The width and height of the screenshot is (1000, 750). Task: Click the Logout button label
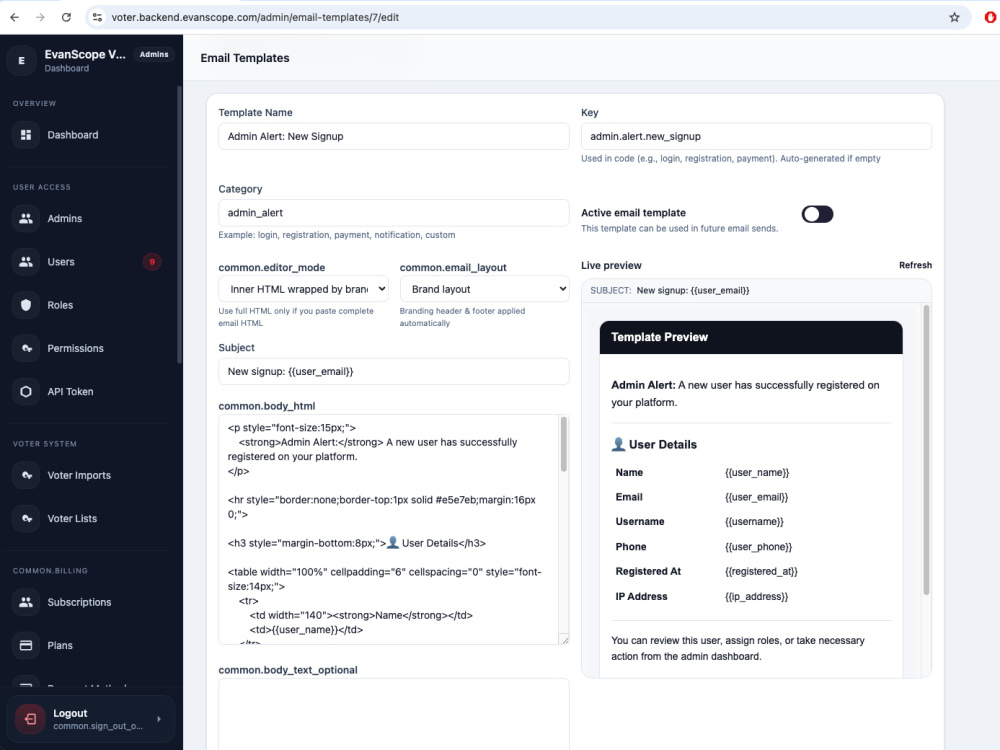pos(70,713)
